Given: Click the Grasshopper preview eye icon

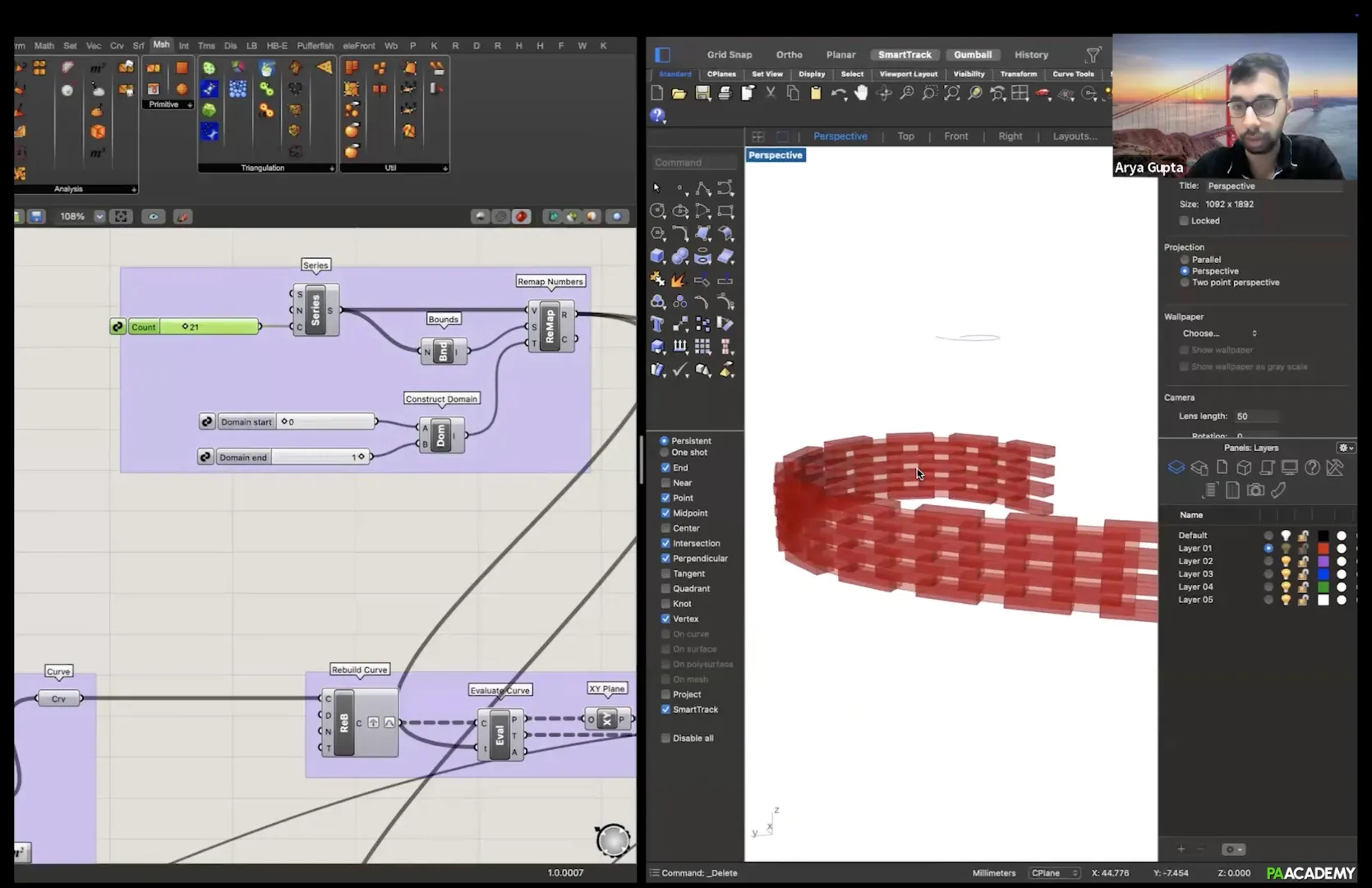Looking at the screenshot, I should [153, 217].
